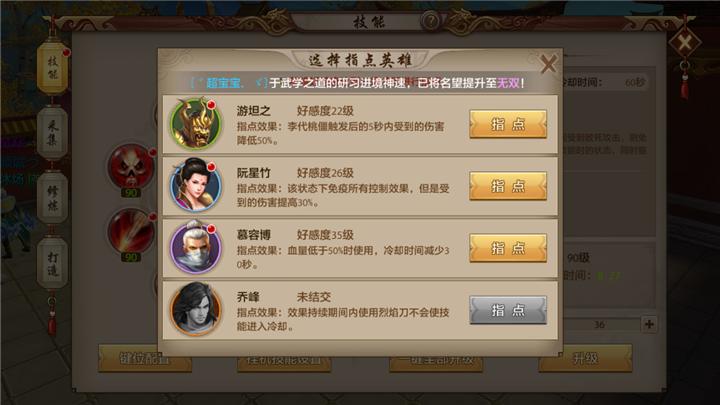This screenshot has width=720, height=405.
Task: Open 键位配置 key configuration button
Action: 145,358
